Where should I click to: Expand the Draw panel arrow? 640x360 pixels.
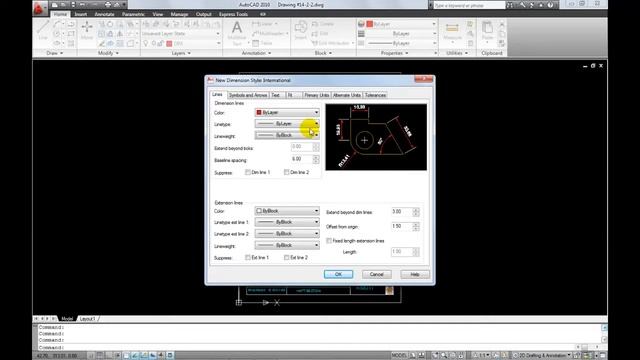point(62,53)
